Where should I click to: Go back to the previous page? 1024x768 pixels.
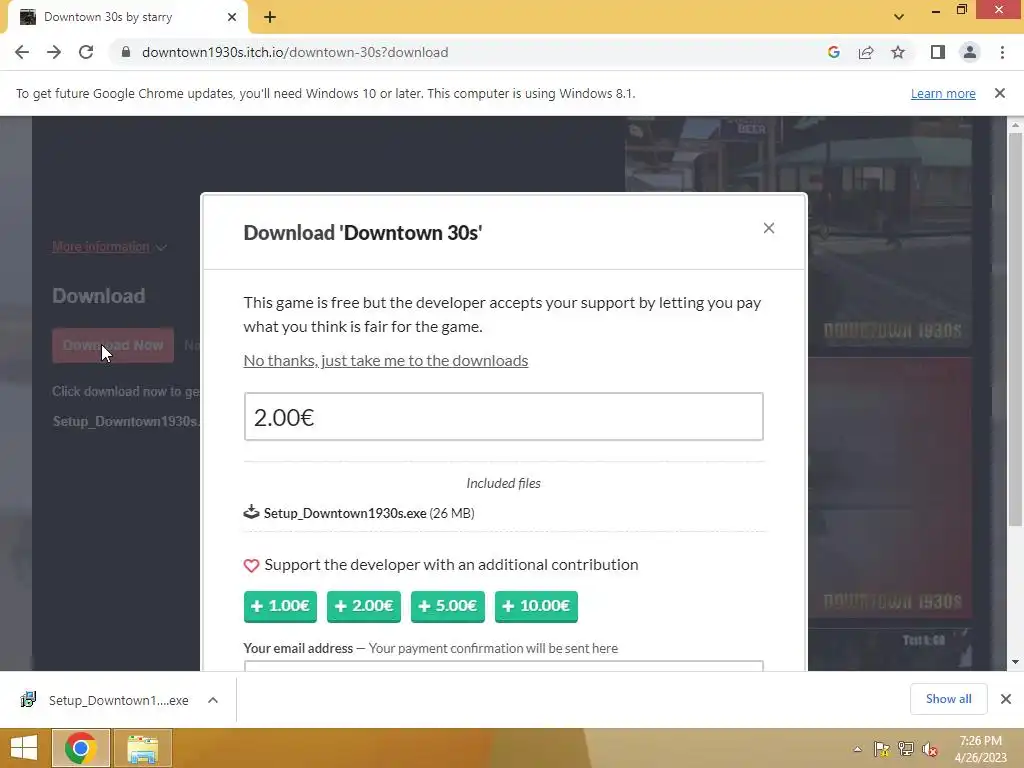pos(22,52)
